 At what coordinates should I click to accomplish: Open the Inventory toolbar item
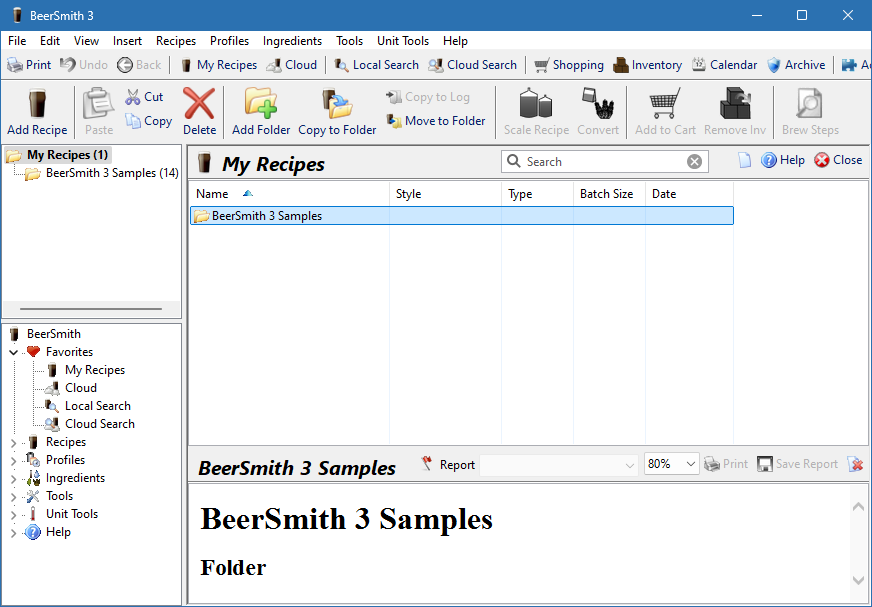coord(647,65)
